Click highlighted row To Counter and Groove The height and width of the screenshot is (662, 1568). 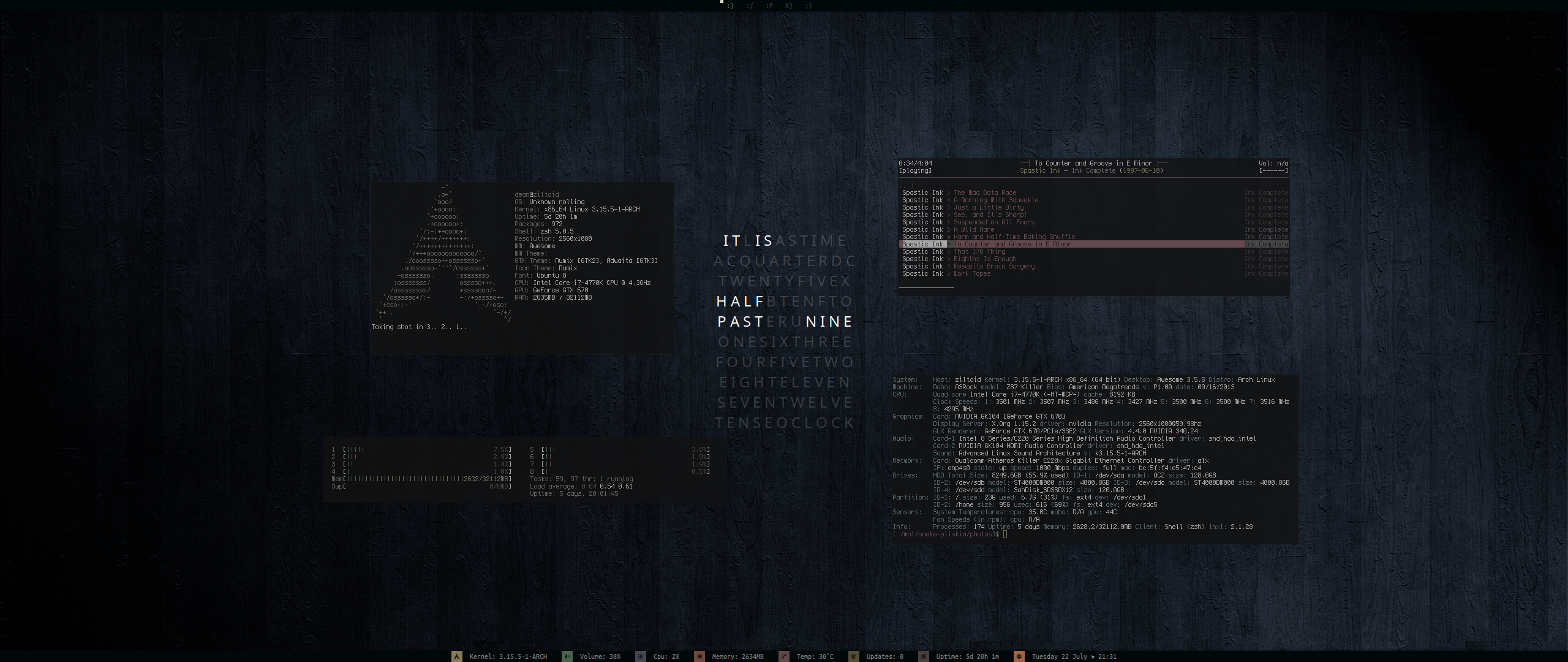tap(1094, 244)
